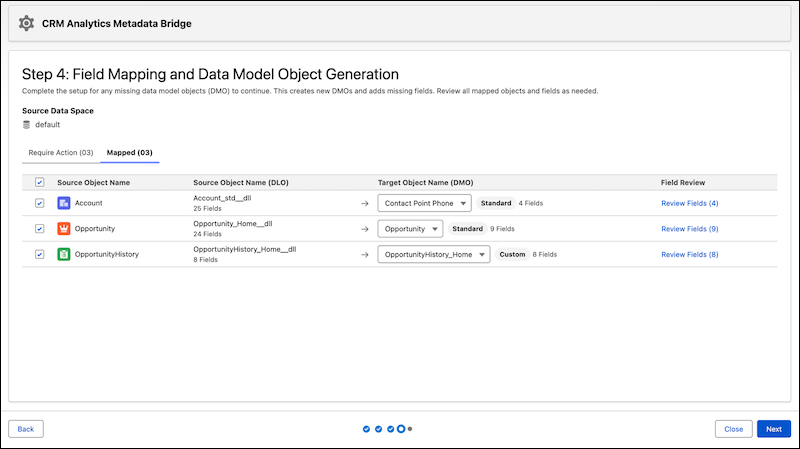The height and width of the screenshot is (449, 800).
Task: Open Review Fields (9) link
Action: click(690, 229)
